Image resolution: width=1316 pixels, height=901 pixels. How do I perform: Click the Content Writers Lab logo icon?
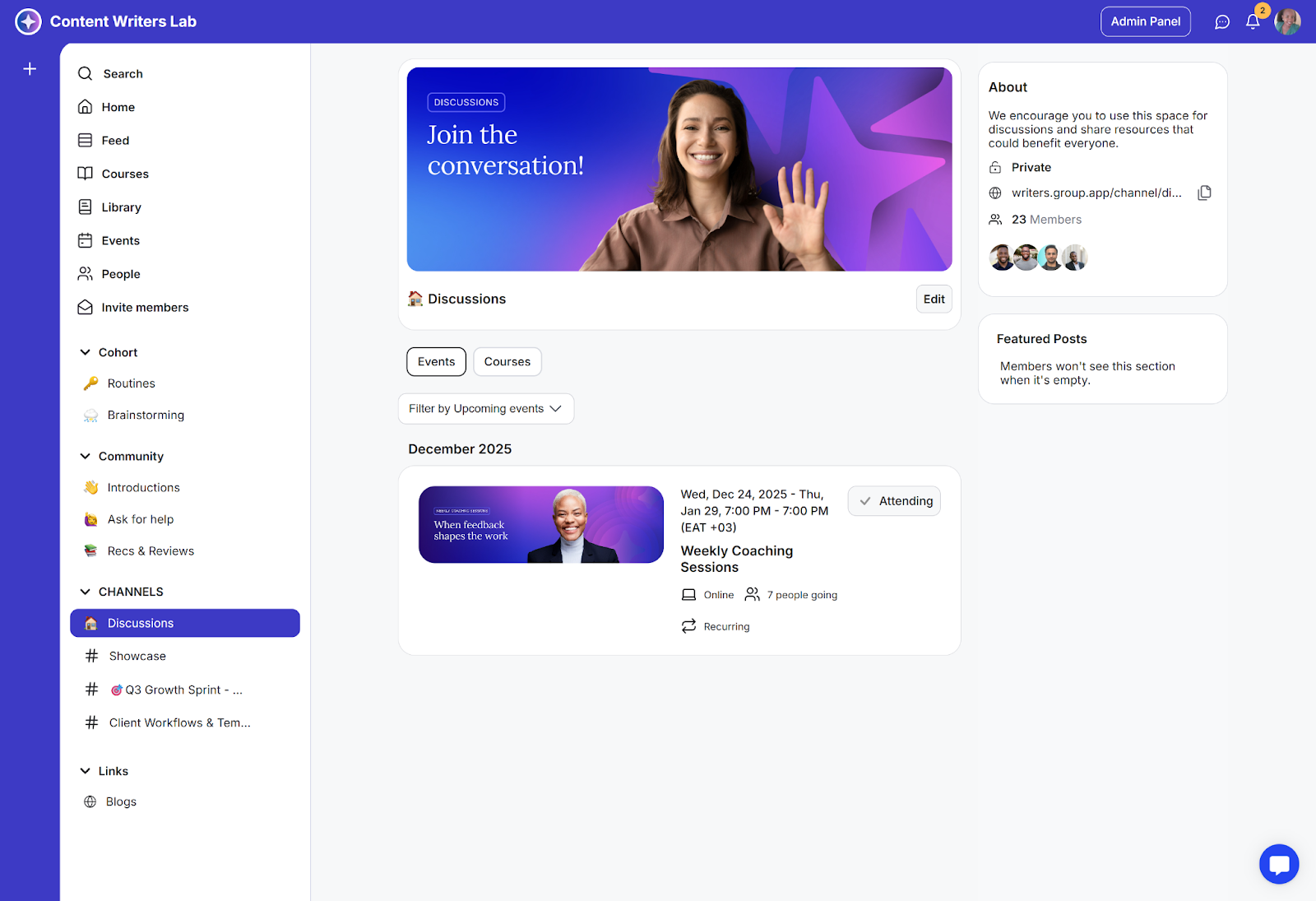[x=28, y=21]
